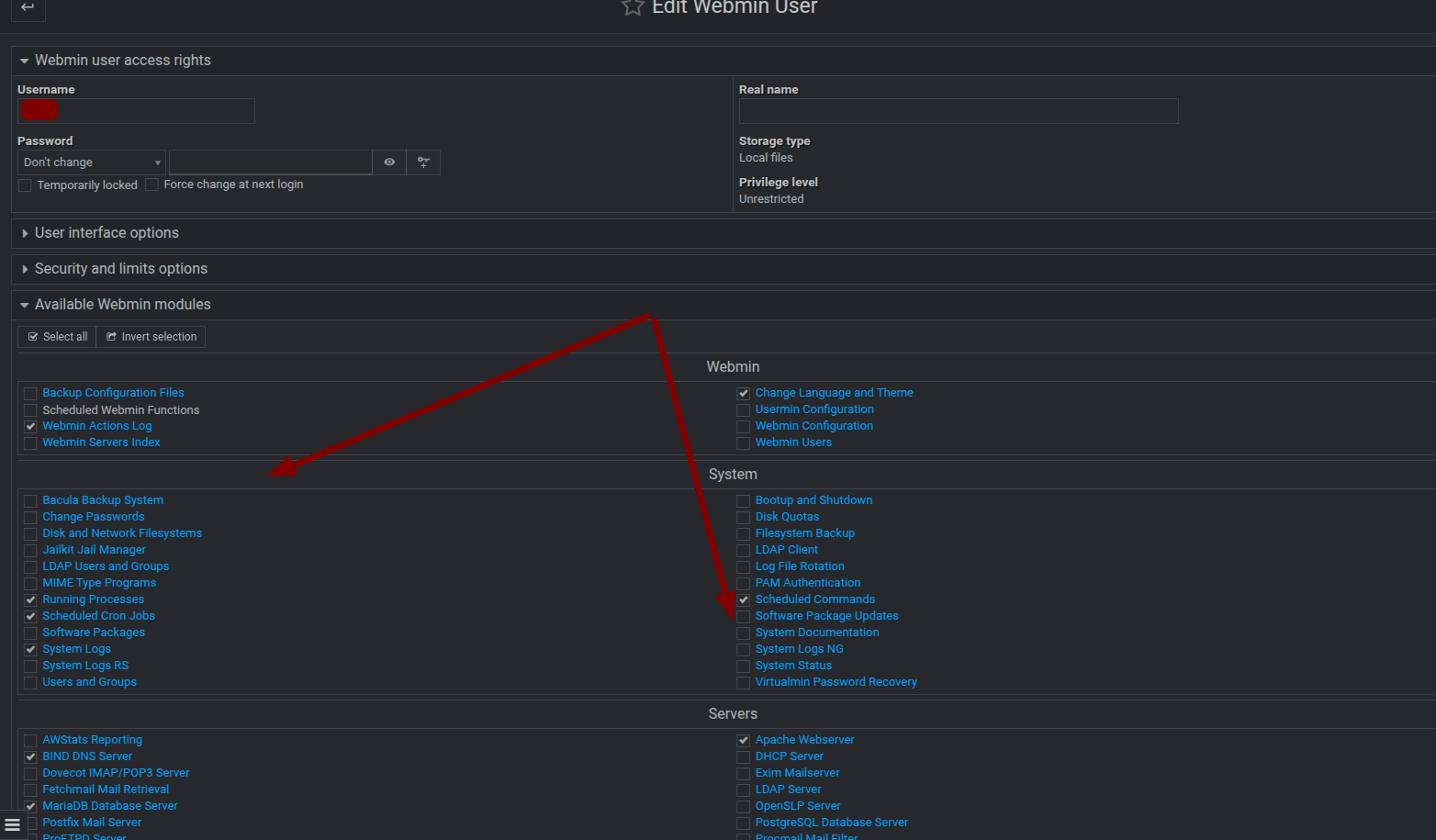Image resolution: width=1436 pixels, height=840 pixels.
Task: Click the Select all button
Action: tap(57, 337)
